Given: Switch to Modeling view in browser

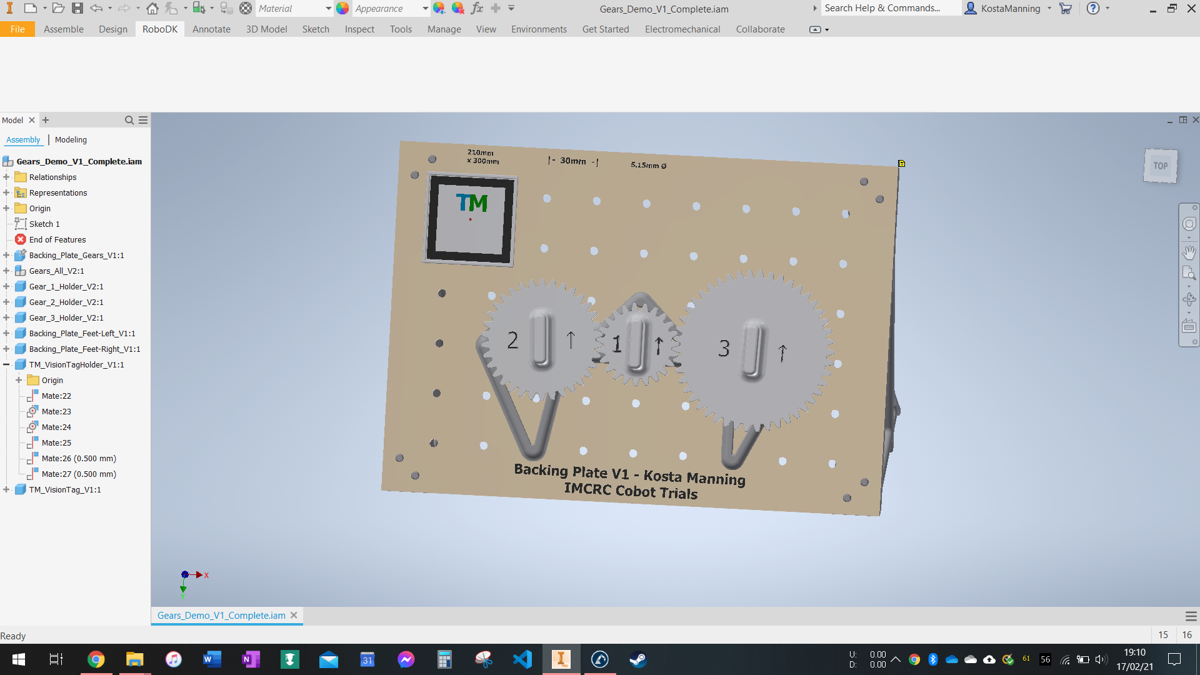Looking at the screenshot, I should [x=70, y=140].
